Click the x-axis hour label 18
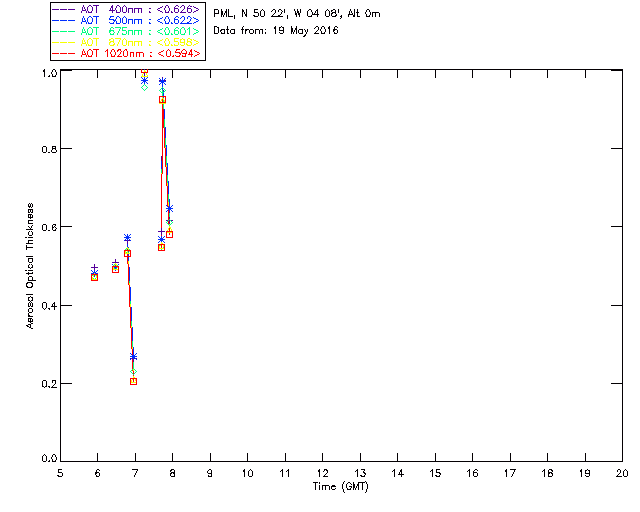 click(547, 473)
